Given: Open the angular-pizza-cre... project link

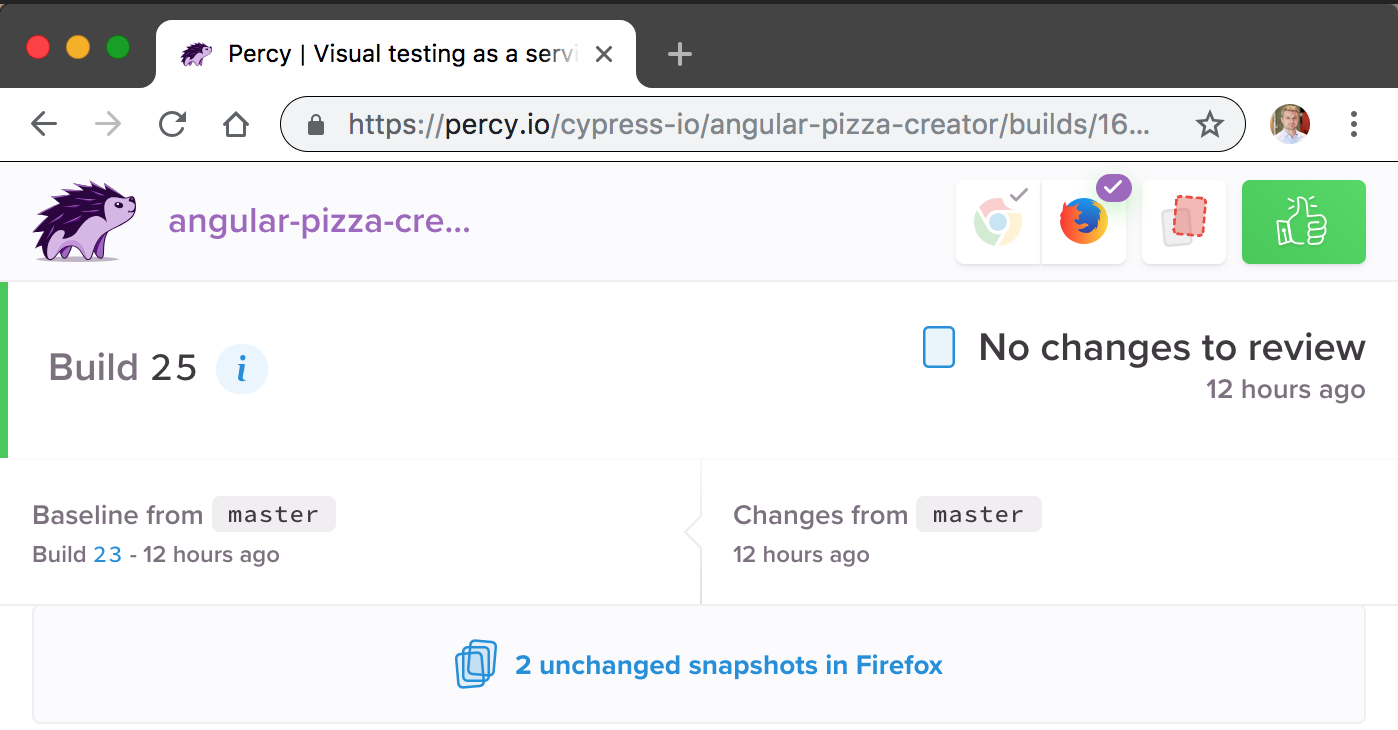Looking at the screenshot, I should 319,221.
